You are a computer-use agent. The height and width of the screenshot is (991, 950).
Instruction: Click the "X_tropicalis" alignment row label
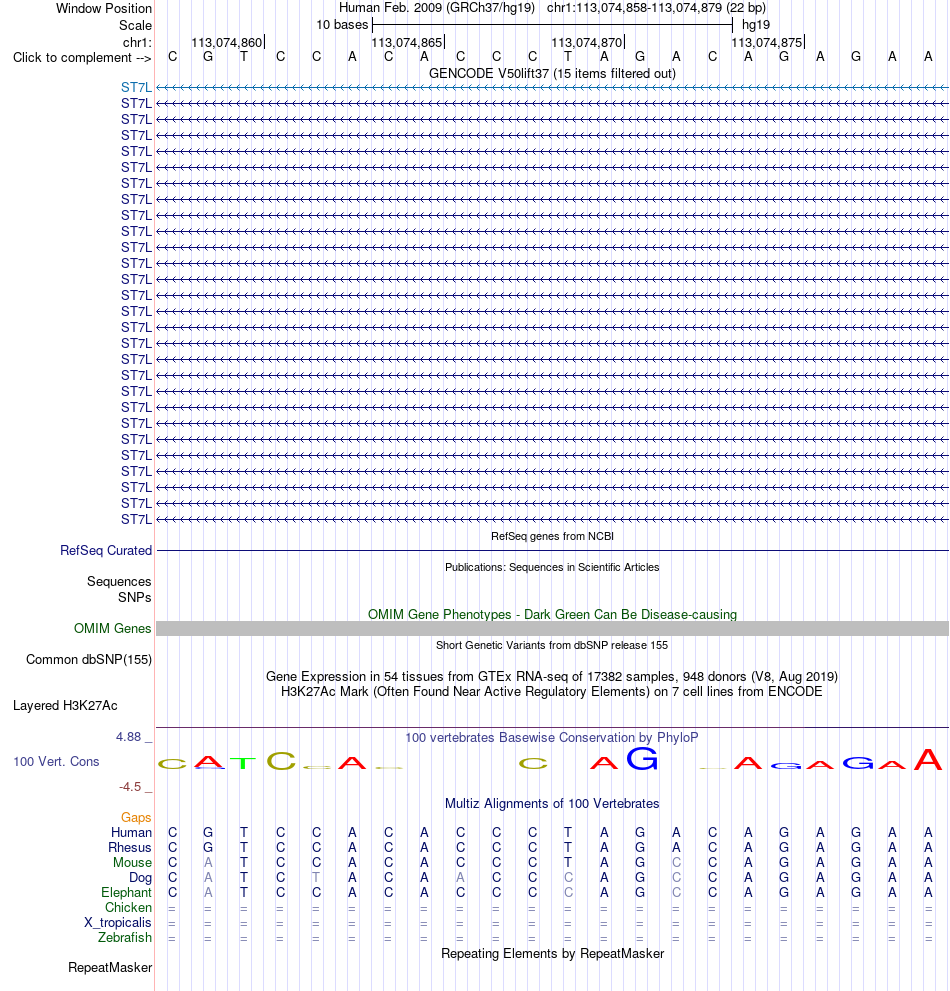click(x=118, y=923)
